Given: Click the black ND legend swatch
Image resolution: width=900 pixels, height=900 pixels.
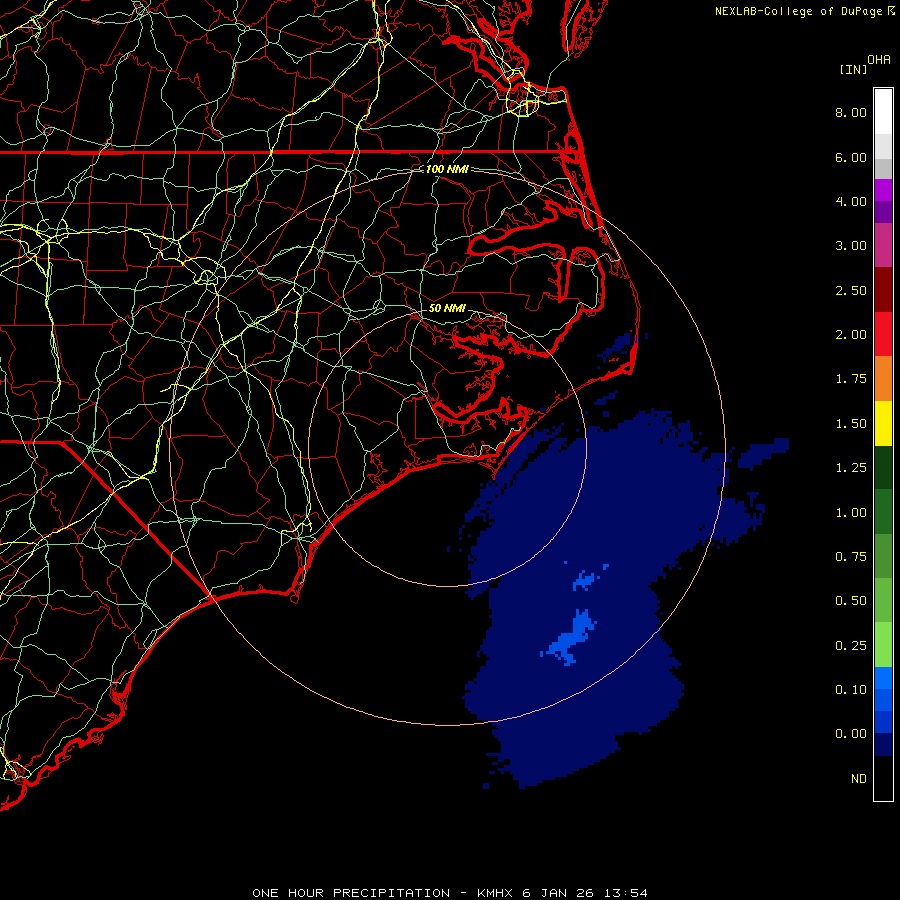Looking at the screenshot, I should coord(883,778).
